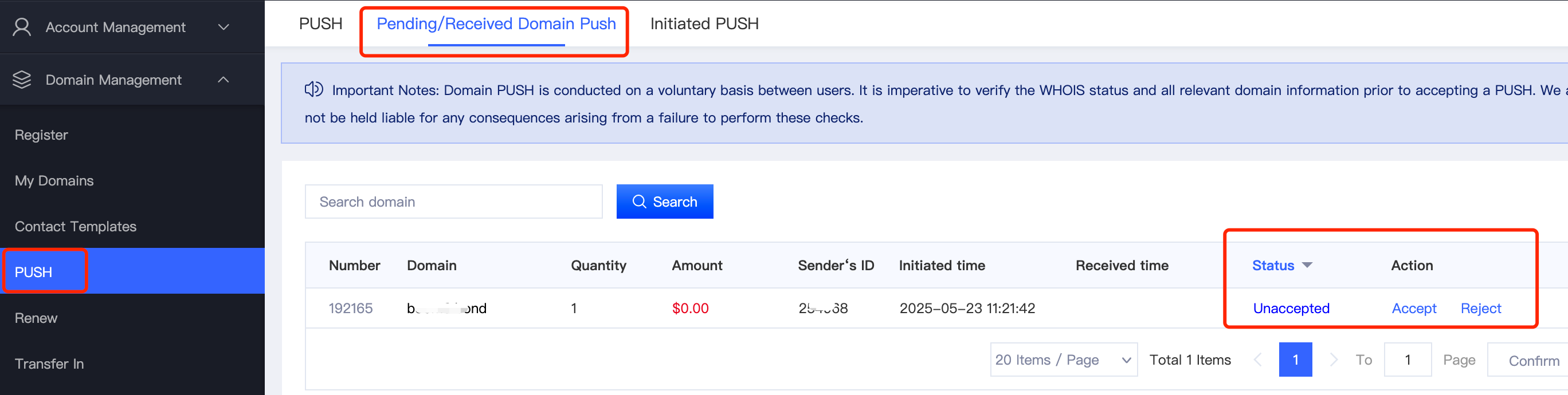
Task: Go to the next page arrow
Action: pos(1333,360)
